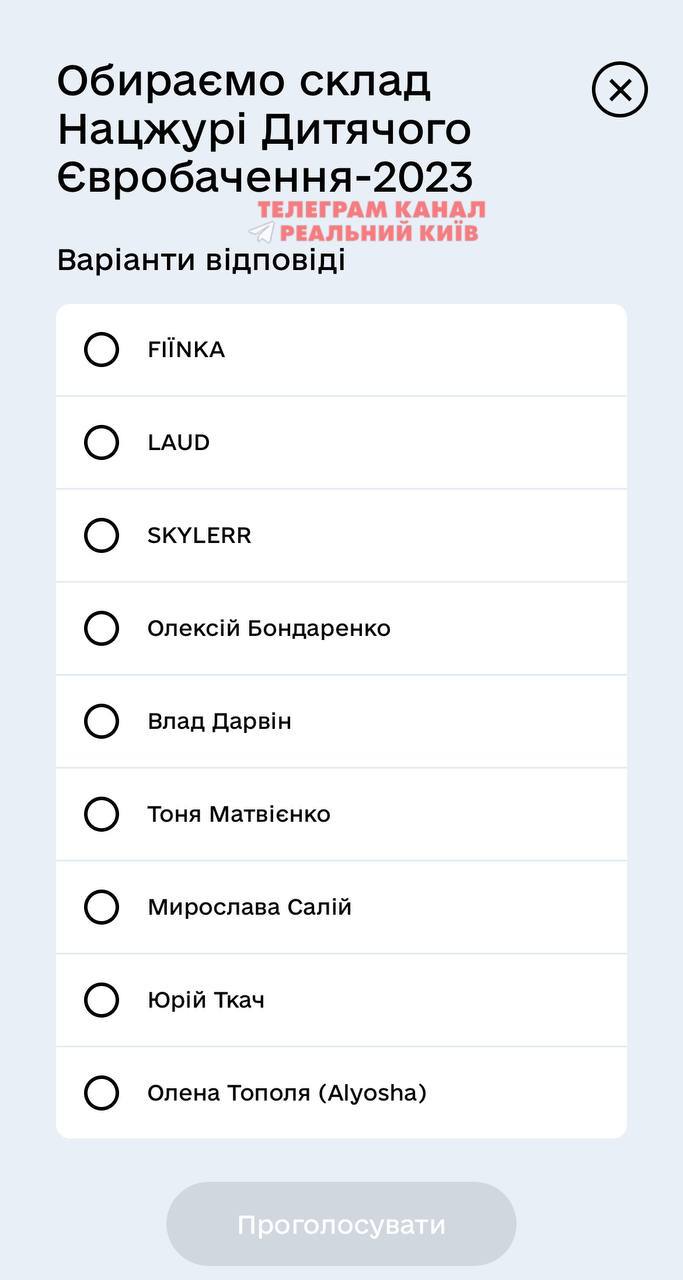Pick Юрій Ткач radio button

coord(101,1000)
